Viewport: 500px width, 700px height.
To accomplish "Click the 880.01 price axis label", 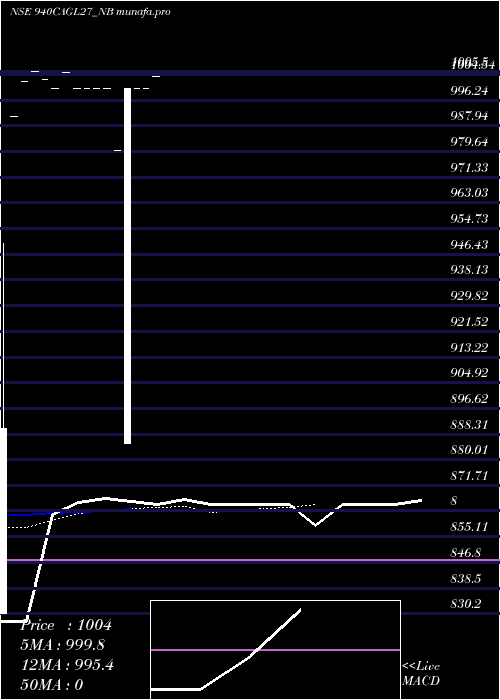I will tap(469, 450).
